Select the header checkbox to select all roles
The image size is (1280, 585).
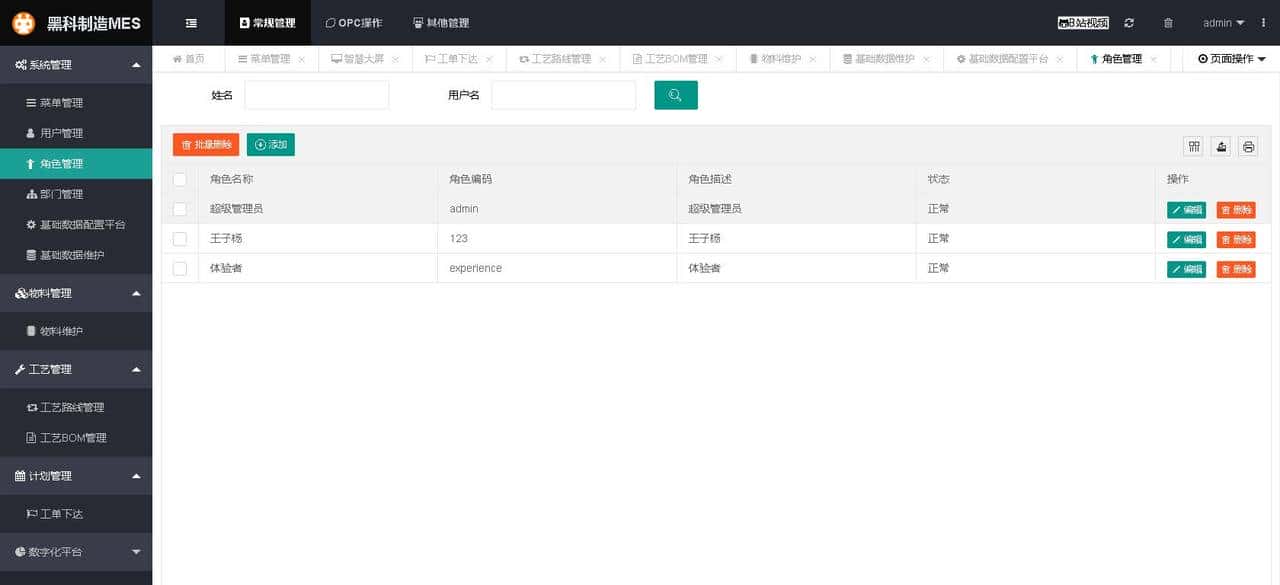tap(179, 178)
